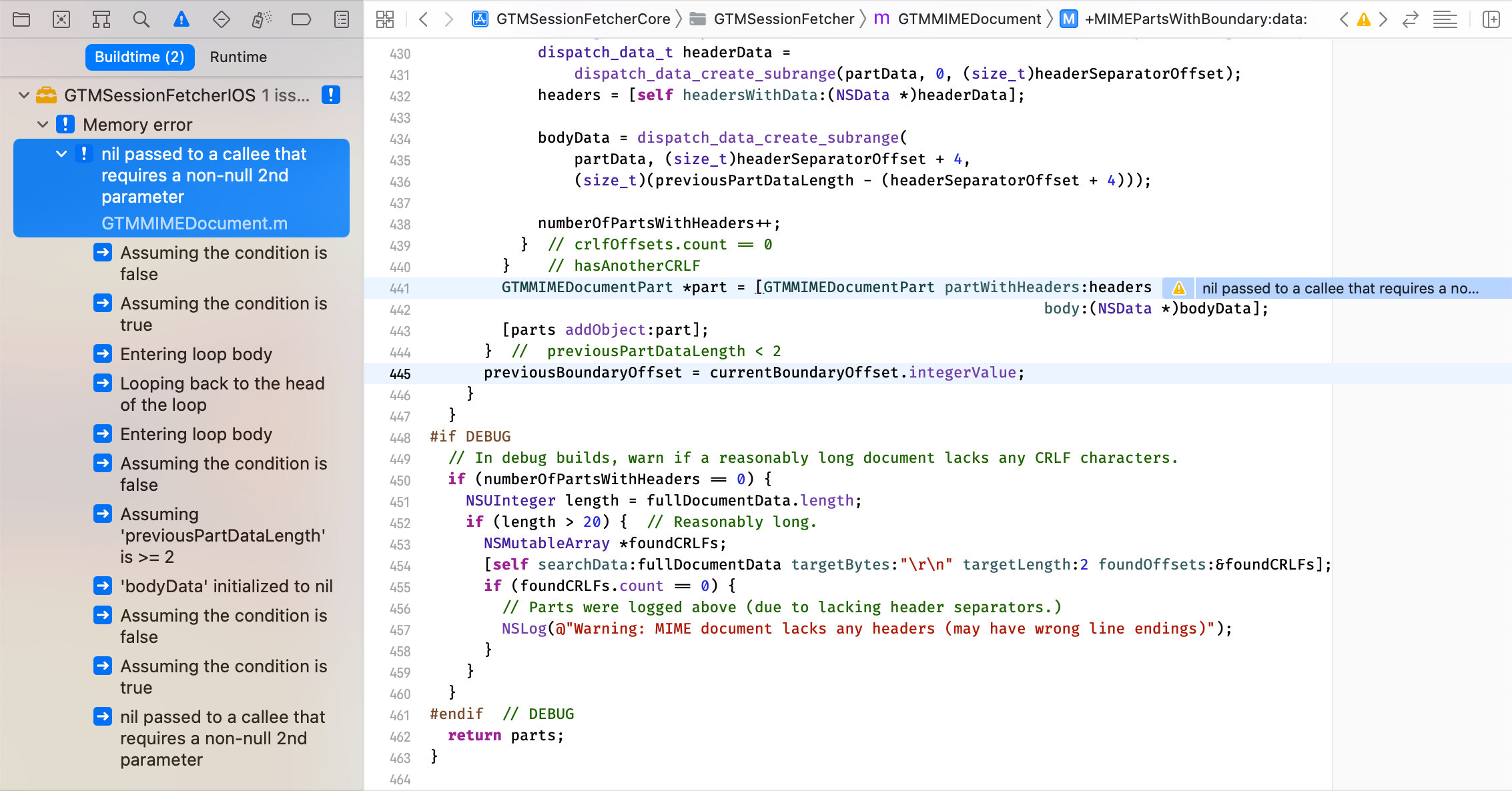Collapse the Memory error disclosure triangle
This screenshot has height=791, width=1512.
tap(43, 125)
